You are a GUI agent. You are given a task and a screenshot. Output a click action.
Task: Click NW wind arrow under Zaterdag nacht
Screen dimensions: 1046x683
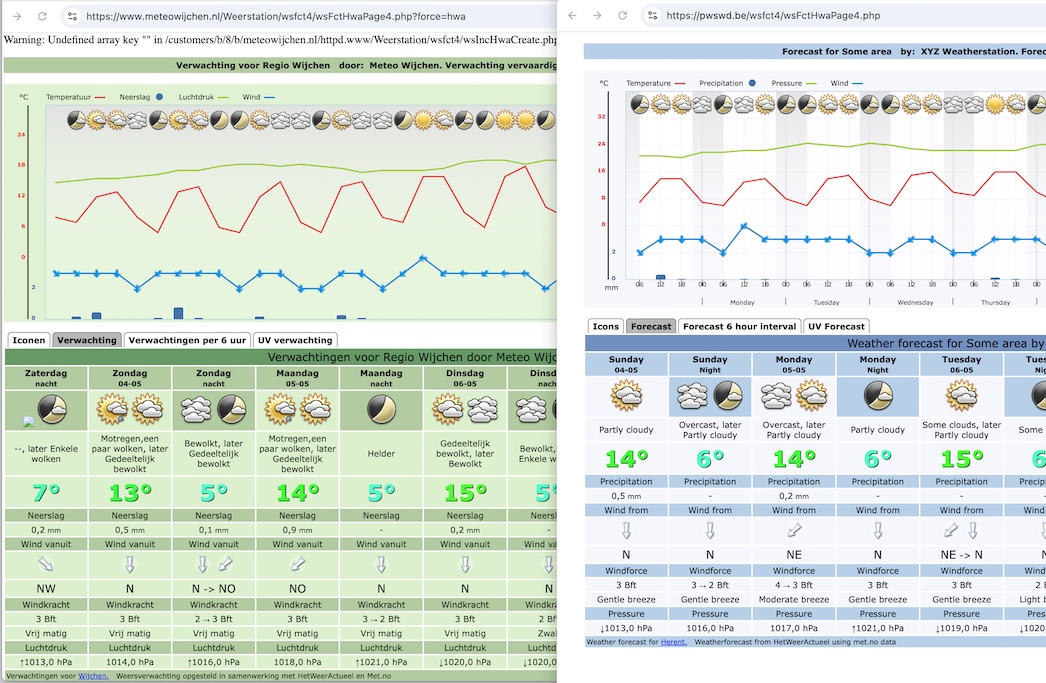46,564
